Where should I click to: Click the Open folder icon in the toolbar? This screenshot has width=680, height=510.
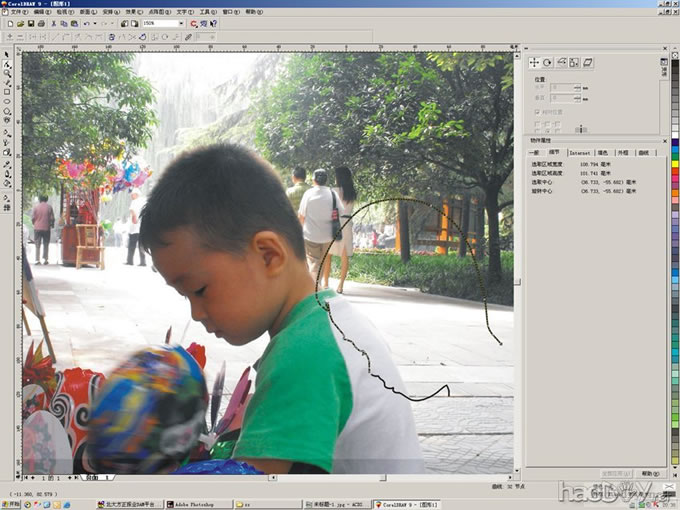tap(21, 23)
